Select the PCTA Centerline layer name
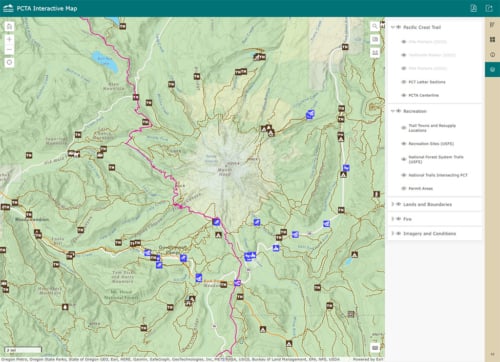500x362 pixels. point(424,95)
